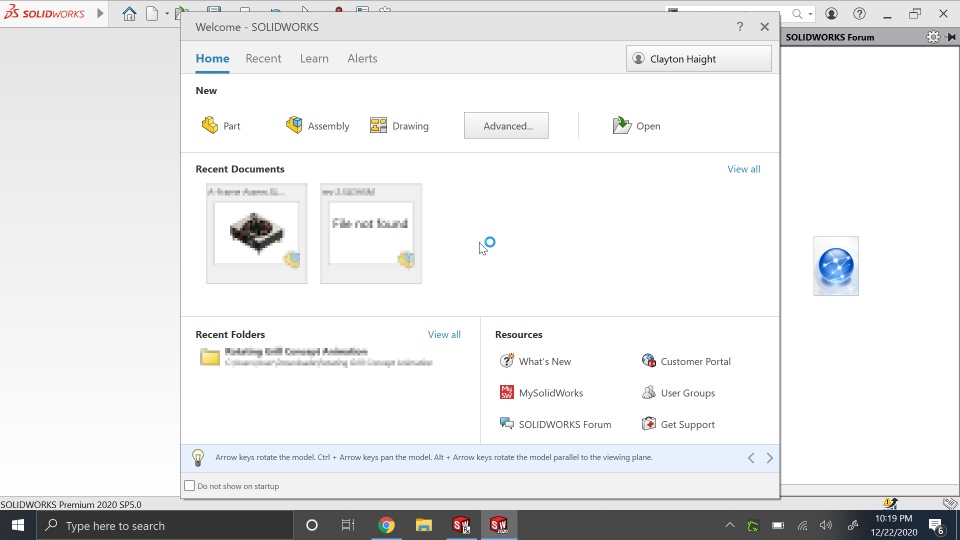Switch to the Recent tab
Viewport: 960px width, 540px height.
point(263,59)
